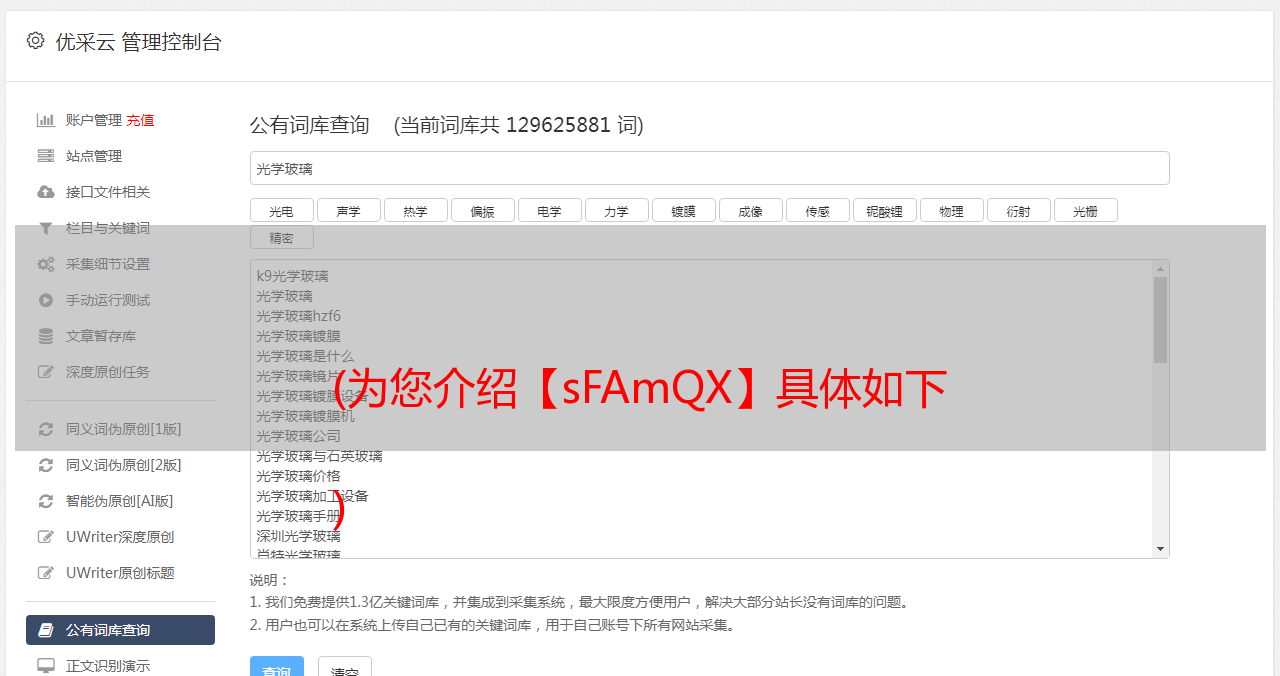
Task: Click the 清空 button
Action: (x=345, y=669)
